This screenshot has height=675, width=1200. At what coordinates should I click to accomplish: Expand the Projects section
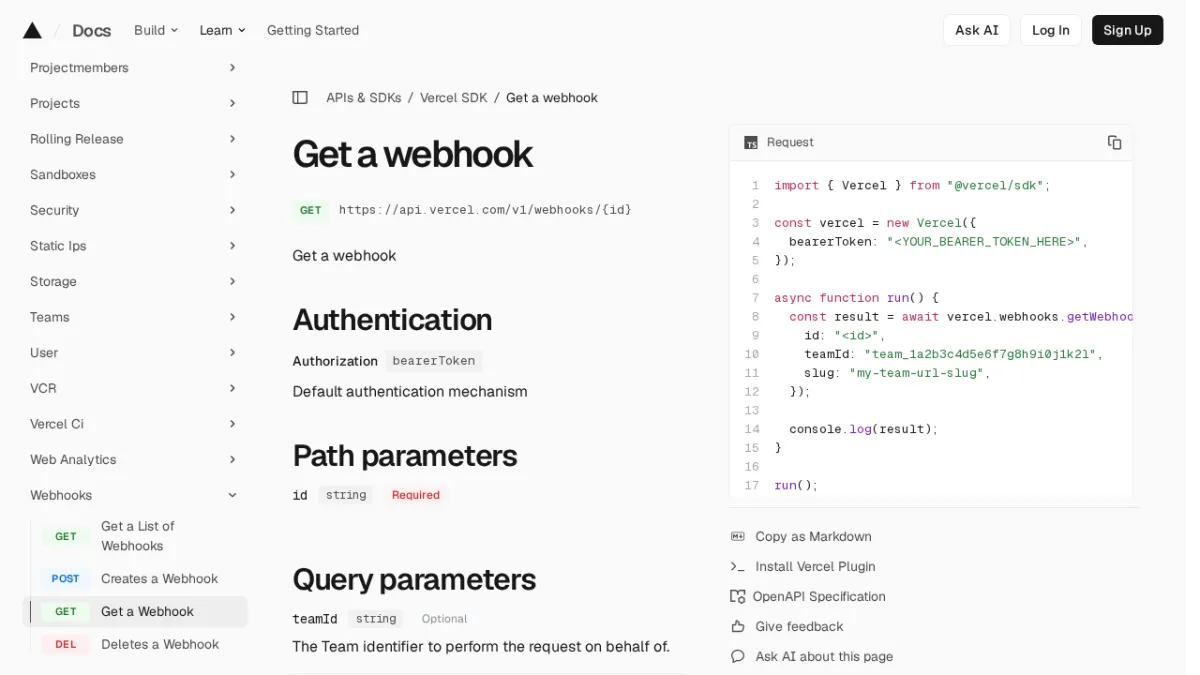pyautogui.click(x=134, y=103)
